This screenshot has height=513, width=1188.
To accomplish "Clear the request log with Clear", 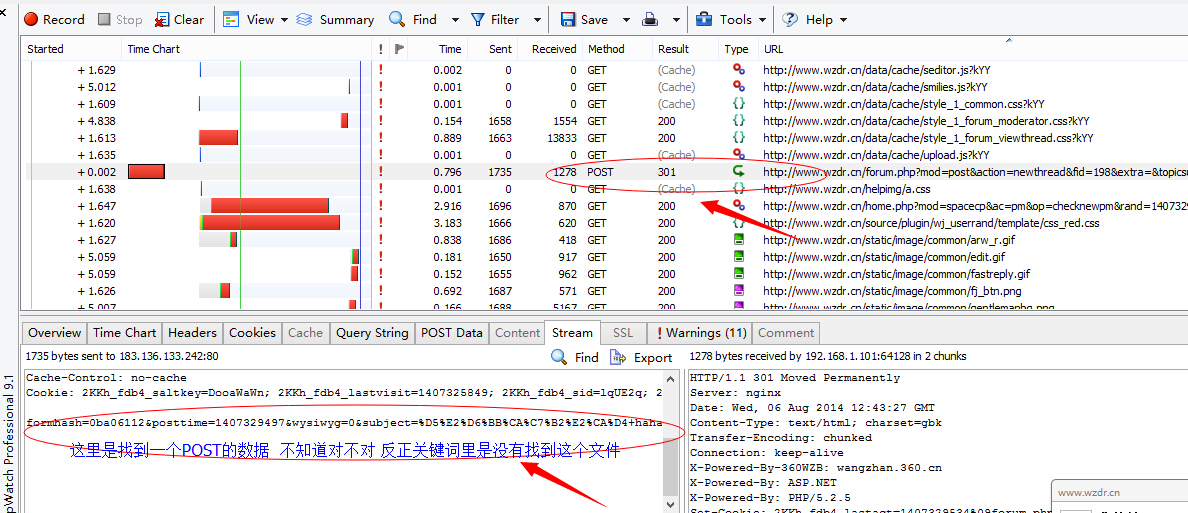I will pyautogui.click(x=179, y=19).
